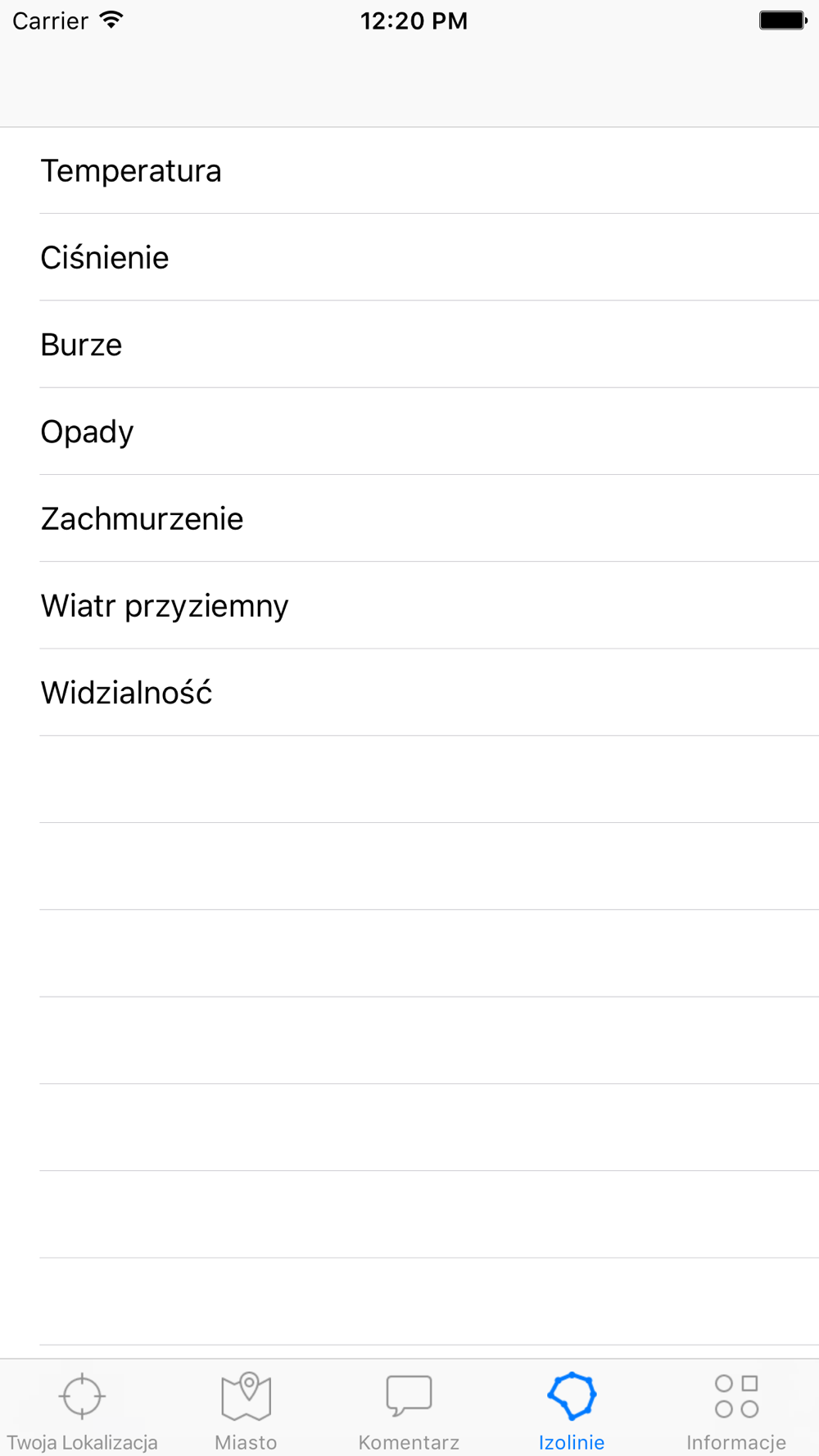819x1456 pixels.
Task: Go to the Informacje tab label
Action: (x=736, y=1442)
